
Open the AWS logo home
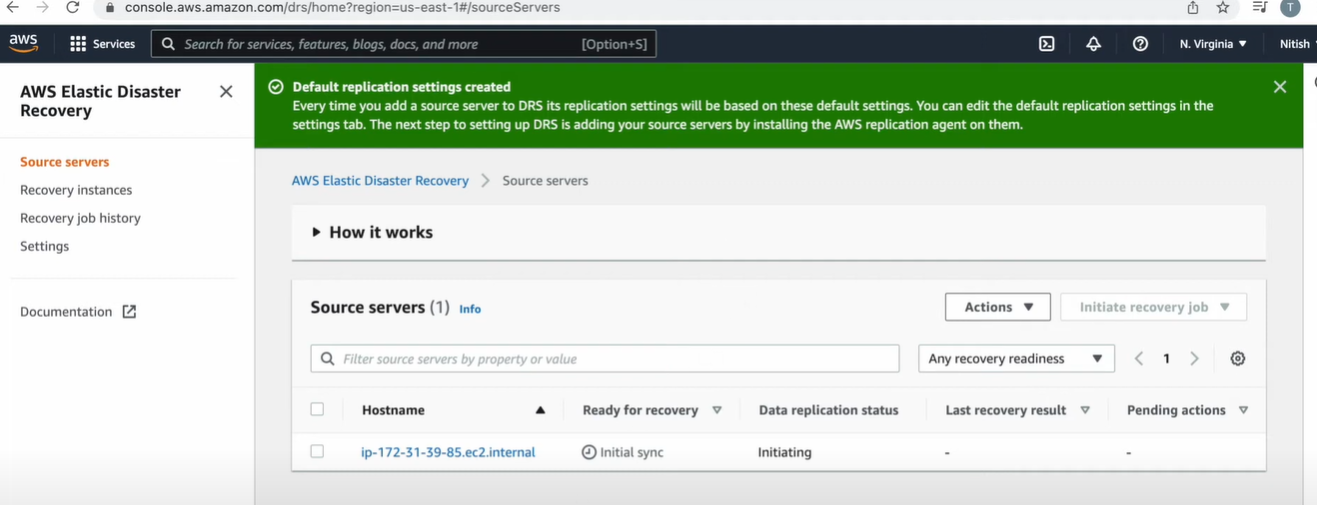(x=23, y=43)
